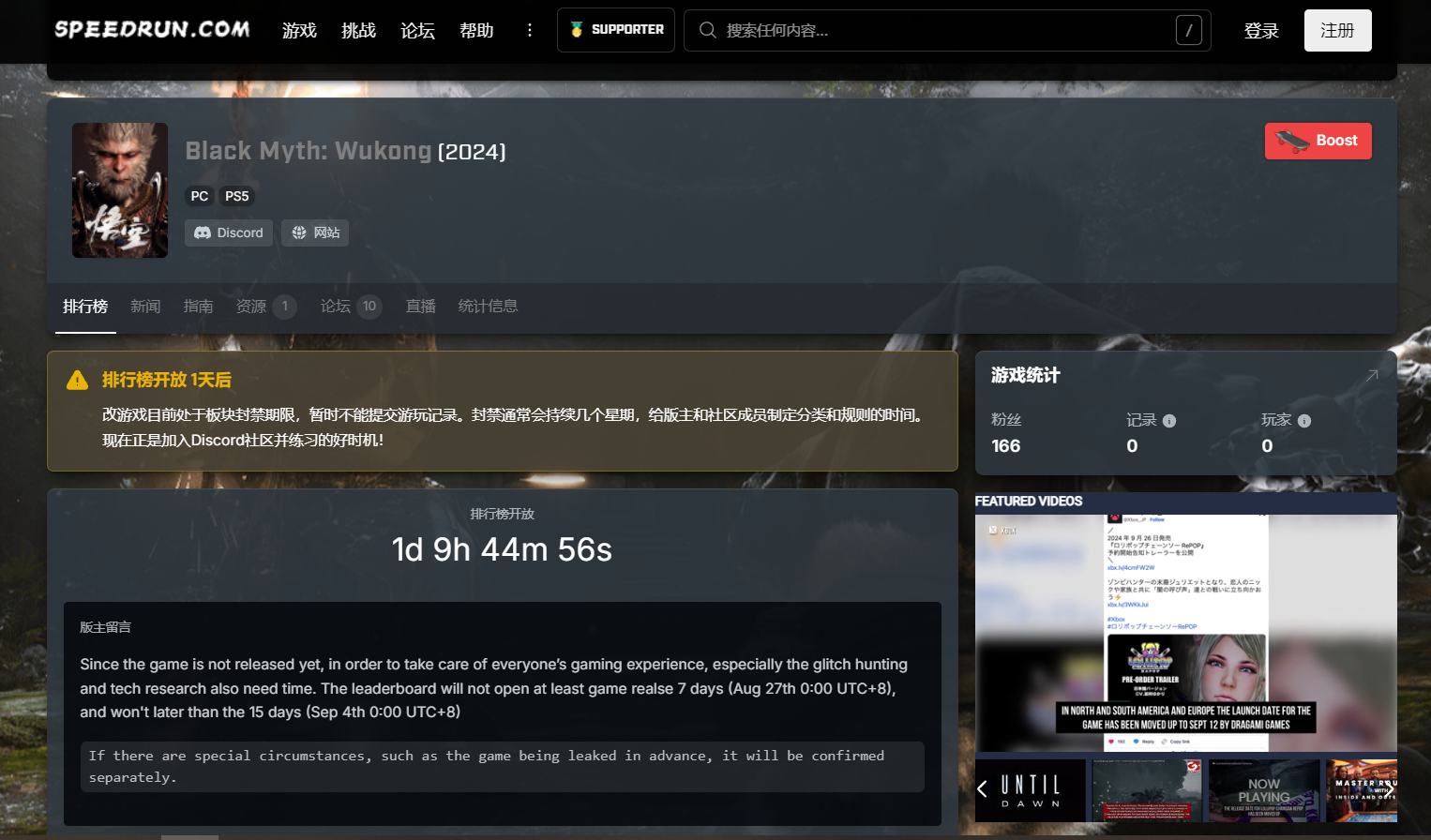The height and width of the screenshot is (840, 1431).
Task: Open the Discord community link
Action: click(x=229, y=232)
